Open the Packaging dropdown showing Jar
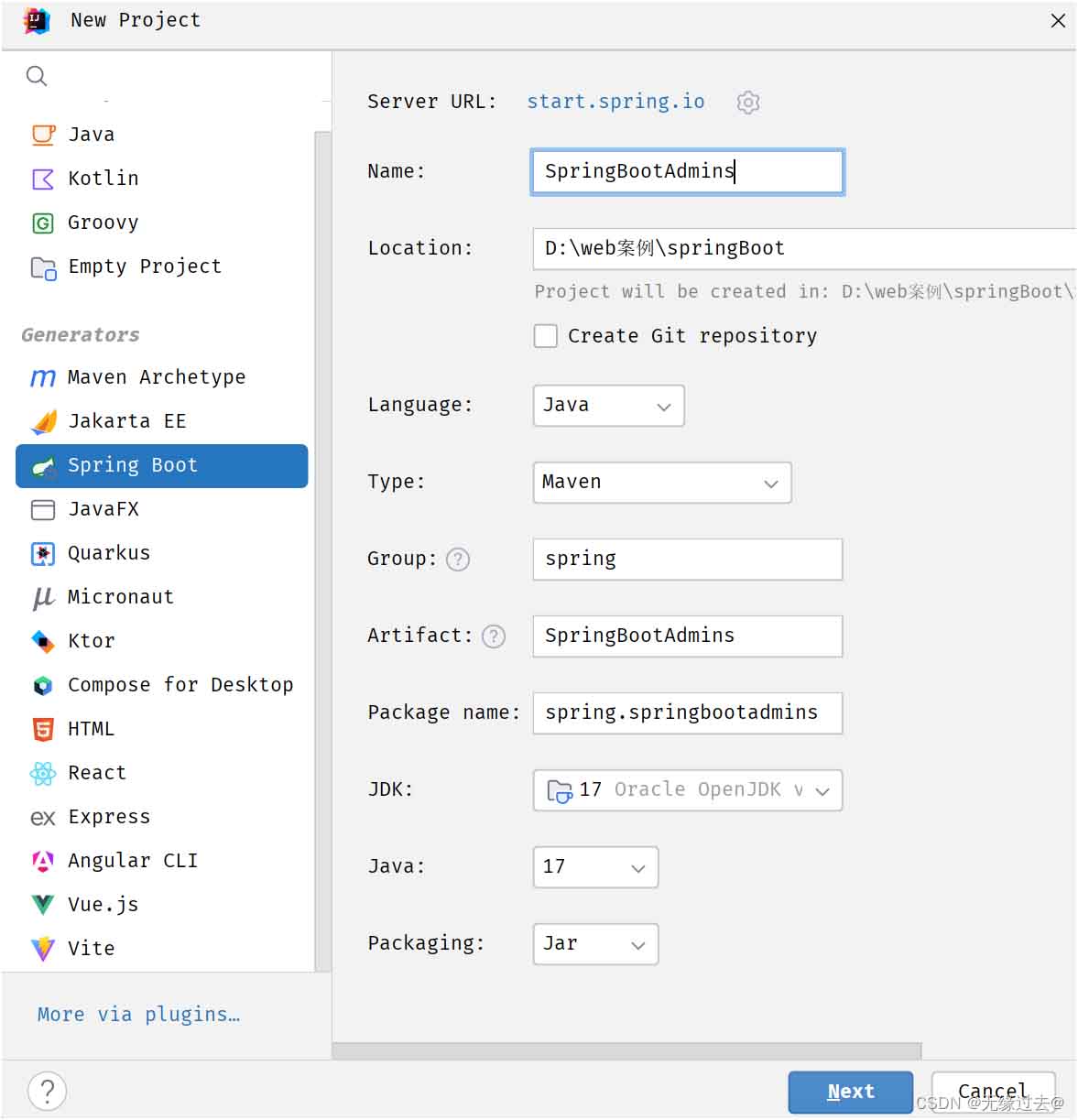 pyautogui.click(x=595, y=944)
